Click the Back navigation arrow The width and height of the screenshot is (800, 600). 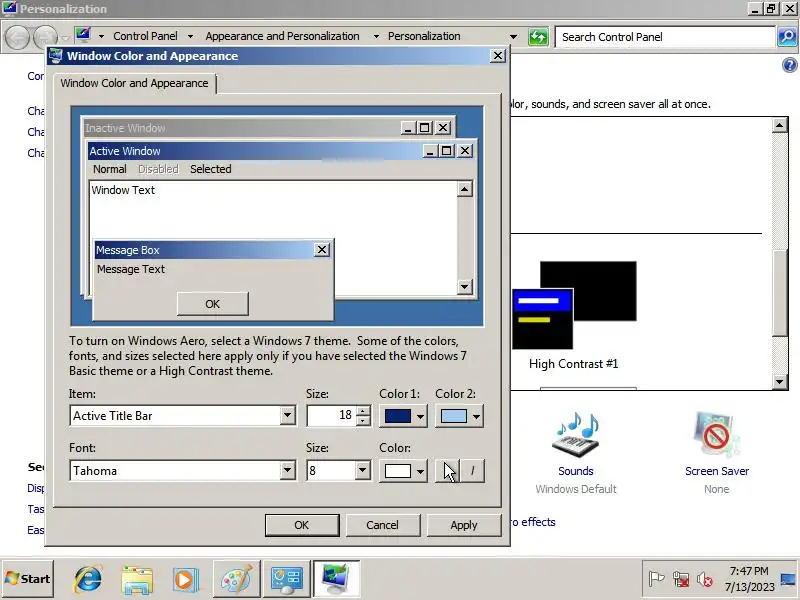[x=17, y=37]
